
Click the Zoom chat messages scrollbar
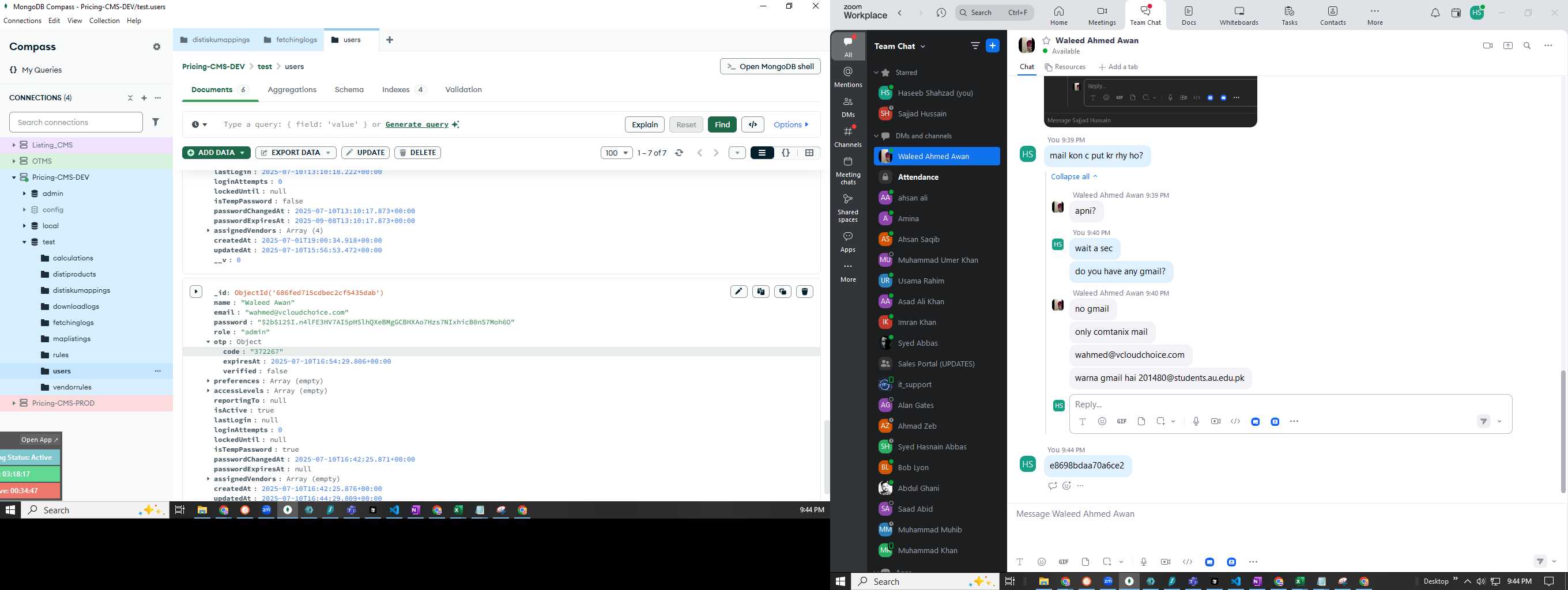click(1562, 431)
